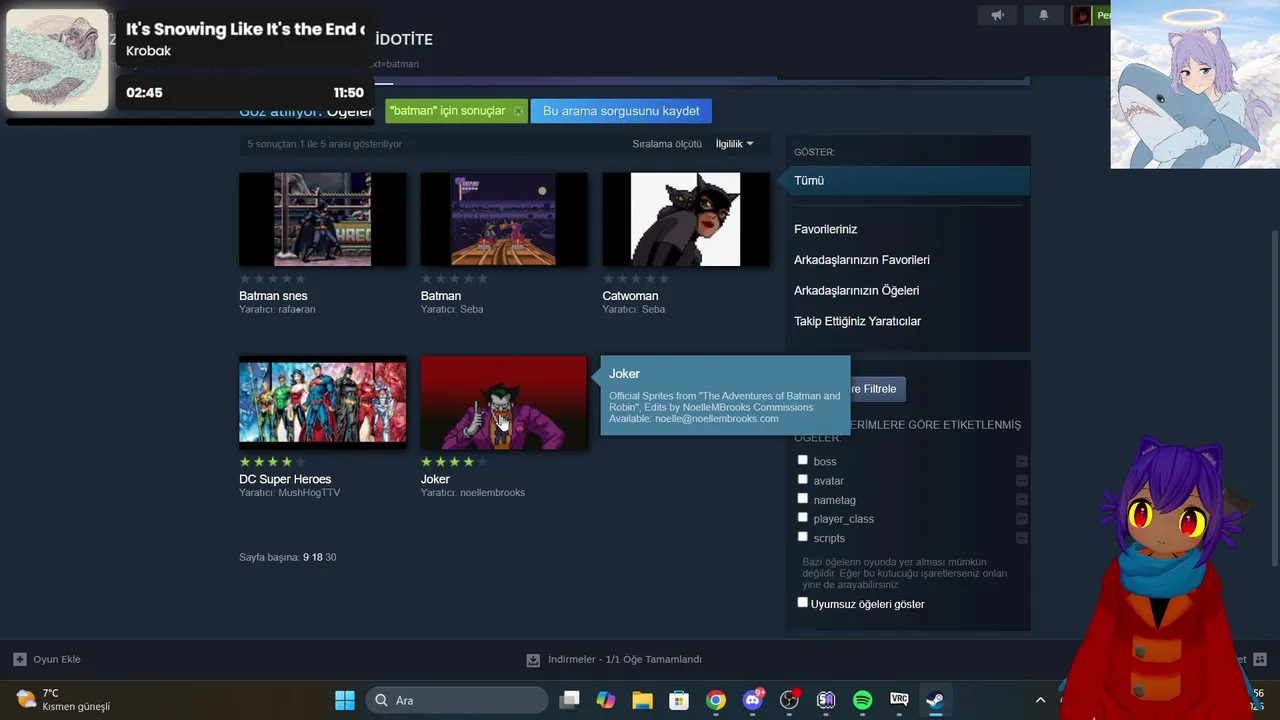Click the downloads icon beside İndirmeler

tap(533, 660)
